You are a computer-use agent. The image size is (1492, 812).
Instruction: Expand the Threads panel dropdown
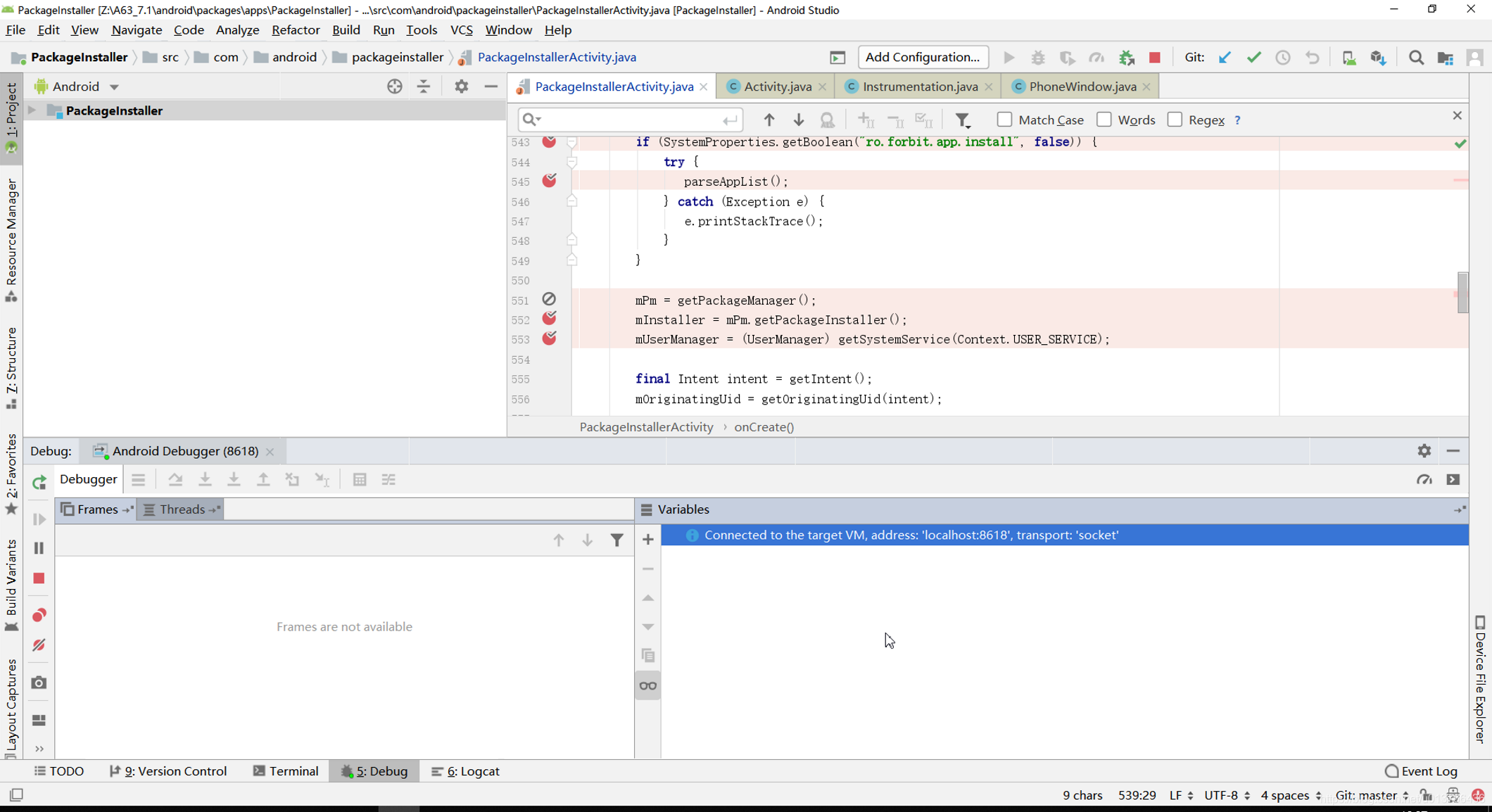tap(213, 509)
